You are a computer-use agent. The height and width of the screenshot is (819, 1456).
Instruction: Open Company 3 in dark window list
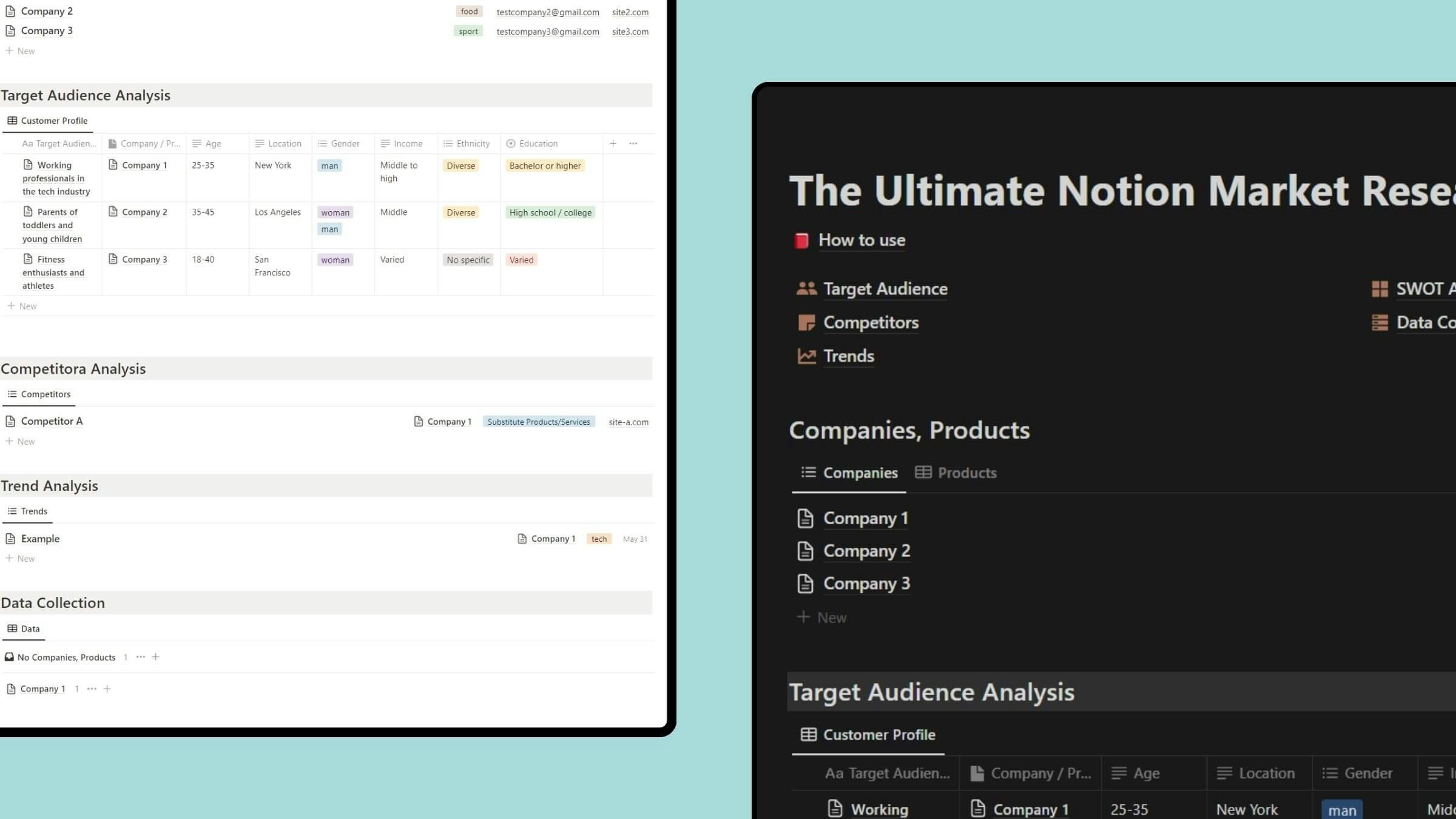click(866, 584)
